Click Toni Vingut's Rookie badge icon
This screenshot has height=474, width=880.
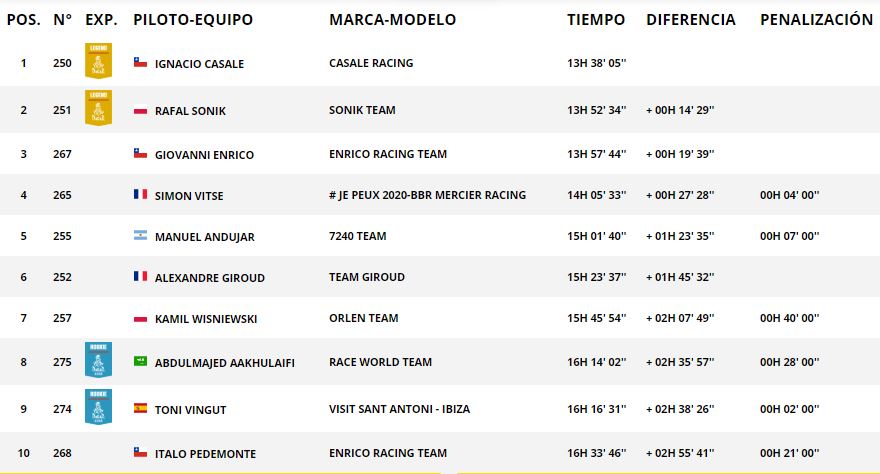coord(98,406)
